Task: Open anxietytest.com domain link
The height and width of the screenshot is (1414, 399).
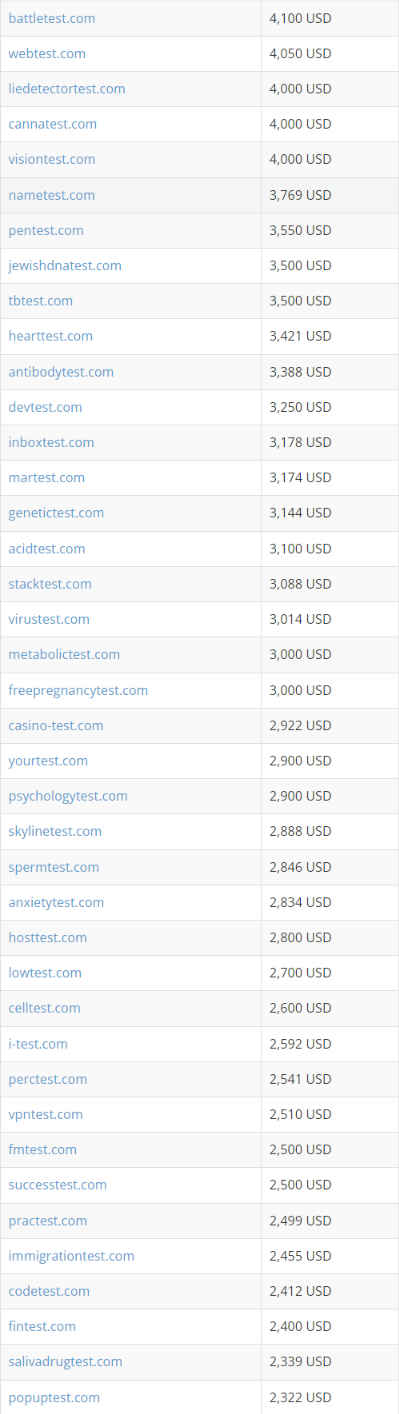Action: (x=56, y=902)
